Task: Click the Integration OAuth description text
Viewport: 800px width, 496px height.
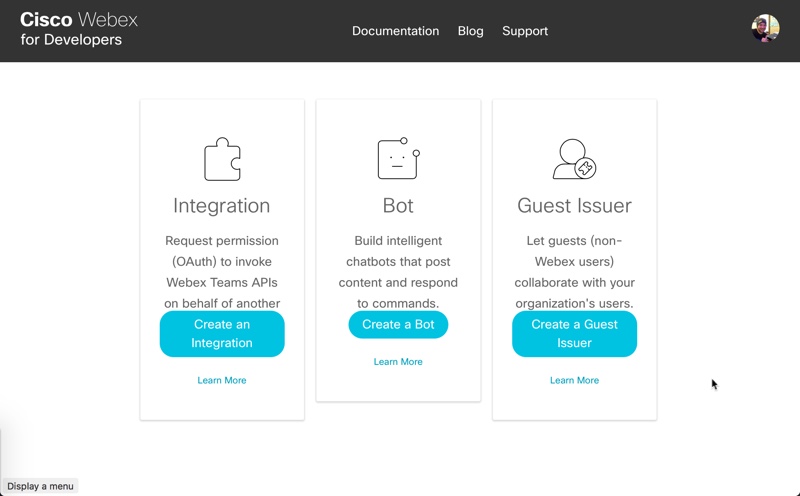Action: tap(222, 272)
